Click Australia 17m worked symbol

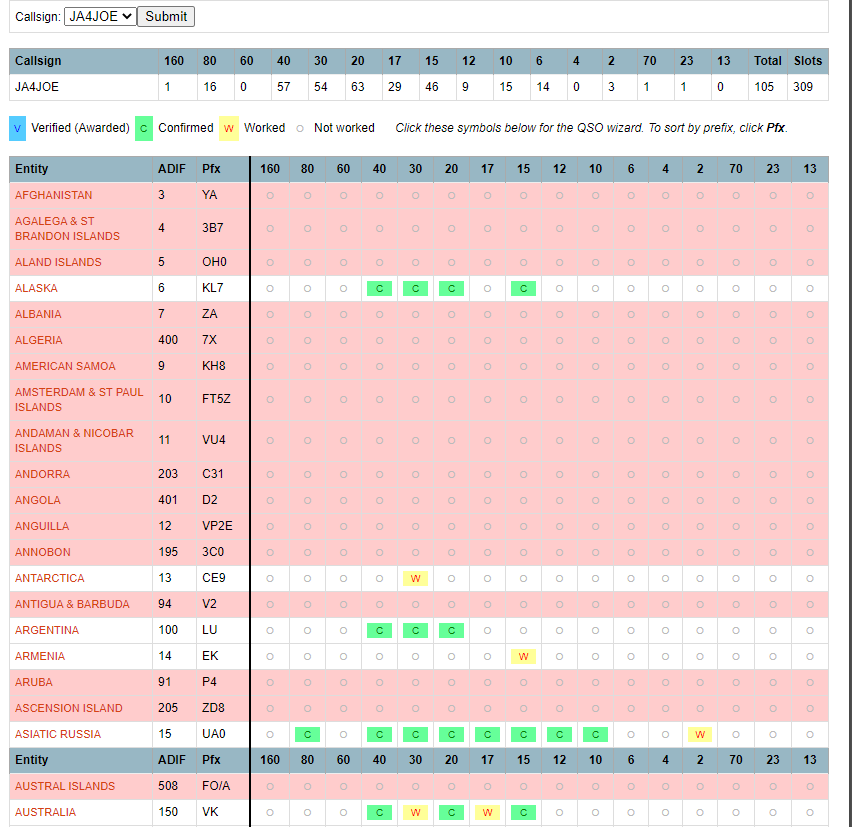point(487,812)
